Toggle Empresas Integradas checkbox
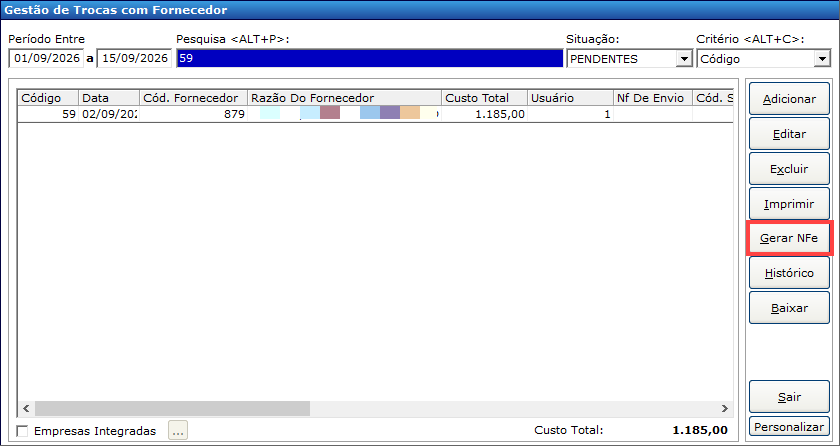Viewport: 840px width, 446px height. (x=22, y=431)
